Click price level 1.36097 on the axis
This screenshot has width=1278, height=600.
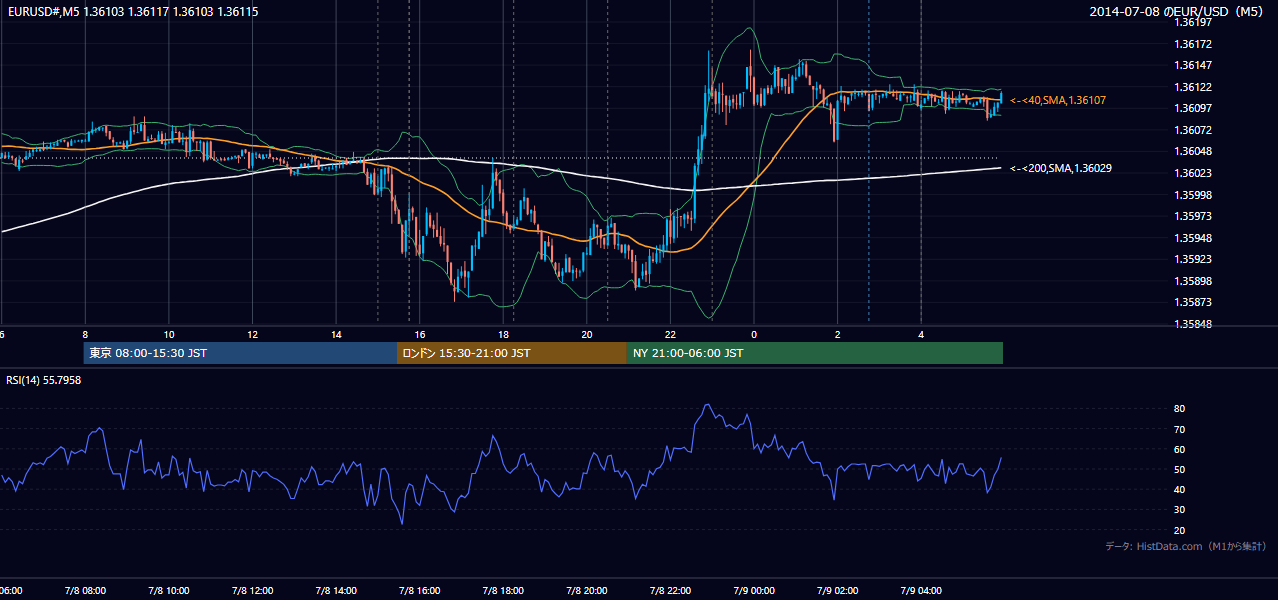[1193, 108]
